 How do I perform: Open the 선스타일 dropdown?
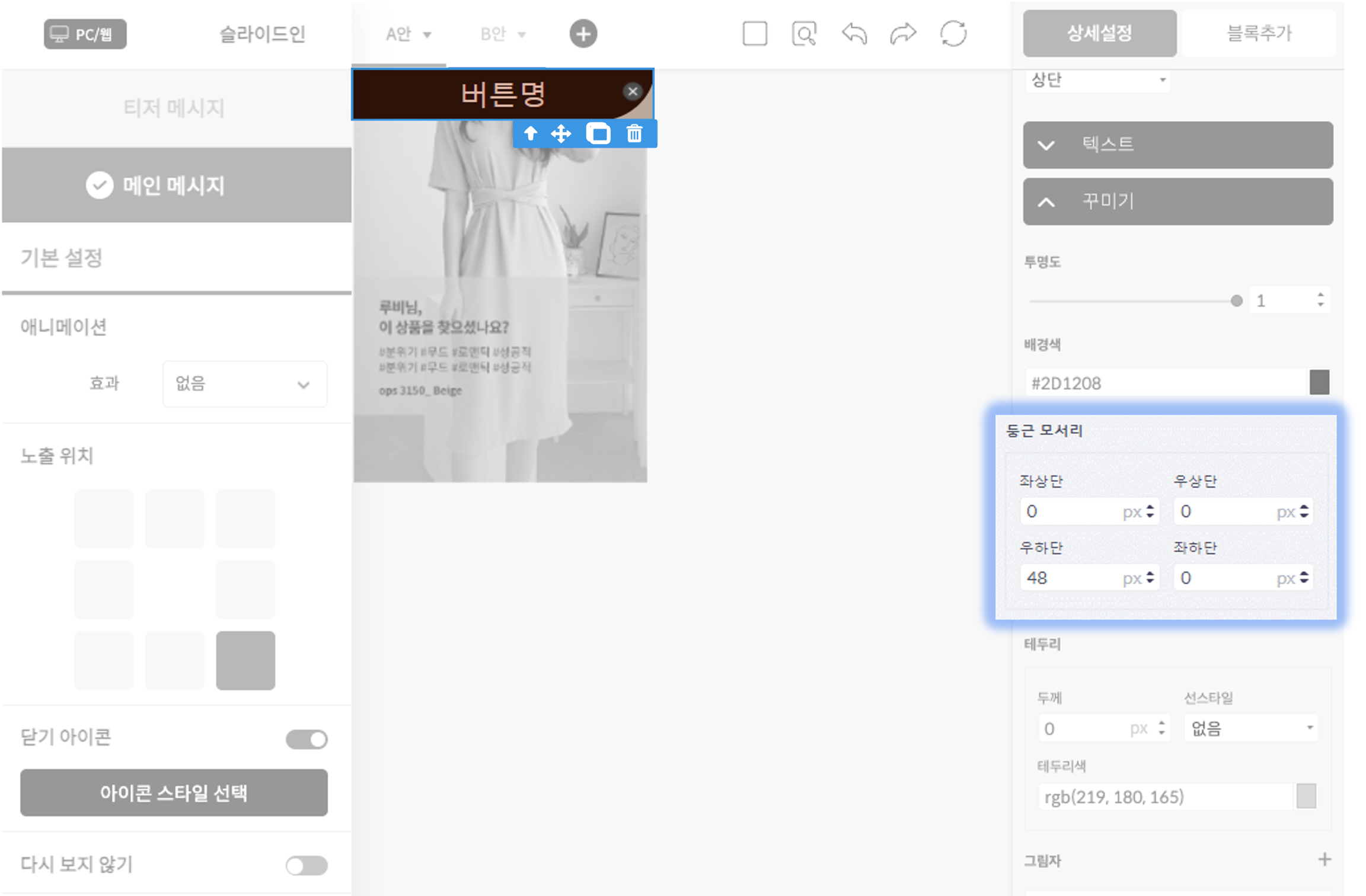pyautogui.click(x=1251, y=728)
